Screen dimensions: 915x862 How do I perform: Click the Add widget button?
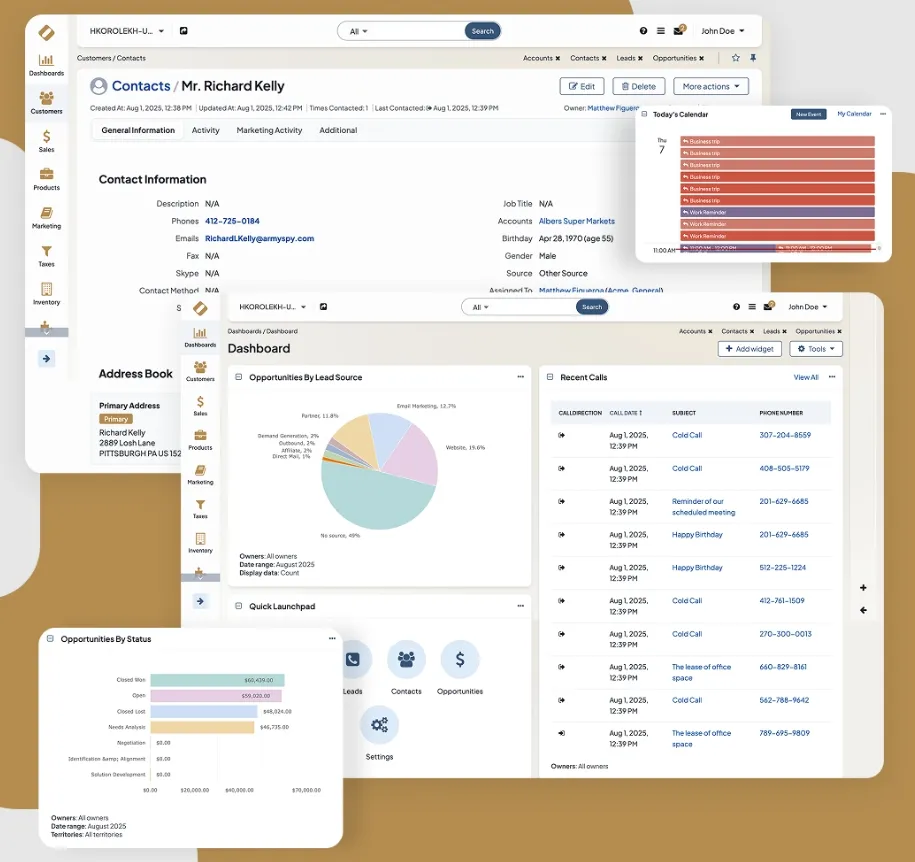(x=749, y=348)
